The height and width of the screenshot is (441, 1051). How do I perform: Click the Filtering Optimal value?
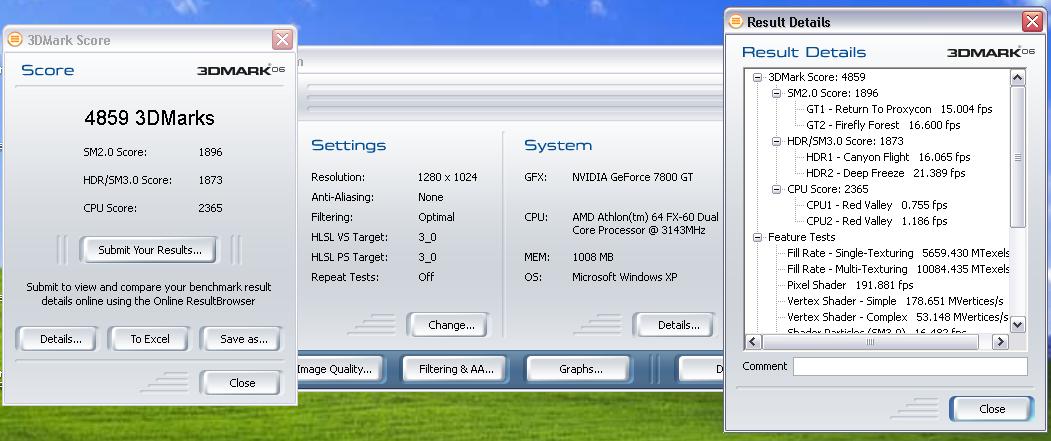436,217
